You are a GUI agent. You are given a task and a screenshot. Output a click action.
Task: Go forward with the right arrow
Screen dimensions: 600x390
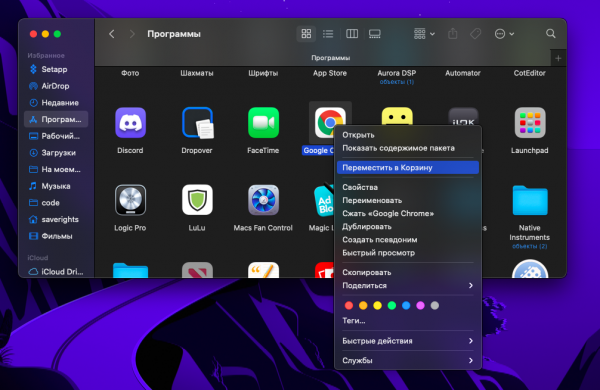point(132,34)
